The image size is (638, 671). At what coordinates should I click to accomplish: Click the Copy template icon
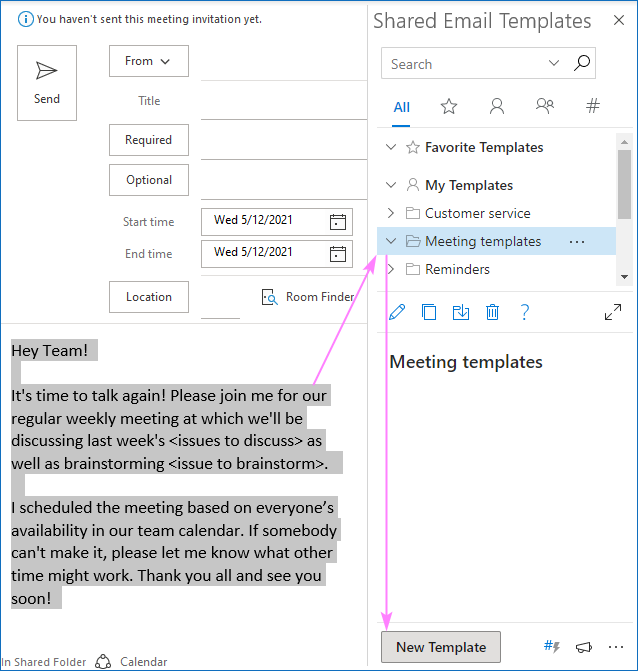tap(429, 312)
